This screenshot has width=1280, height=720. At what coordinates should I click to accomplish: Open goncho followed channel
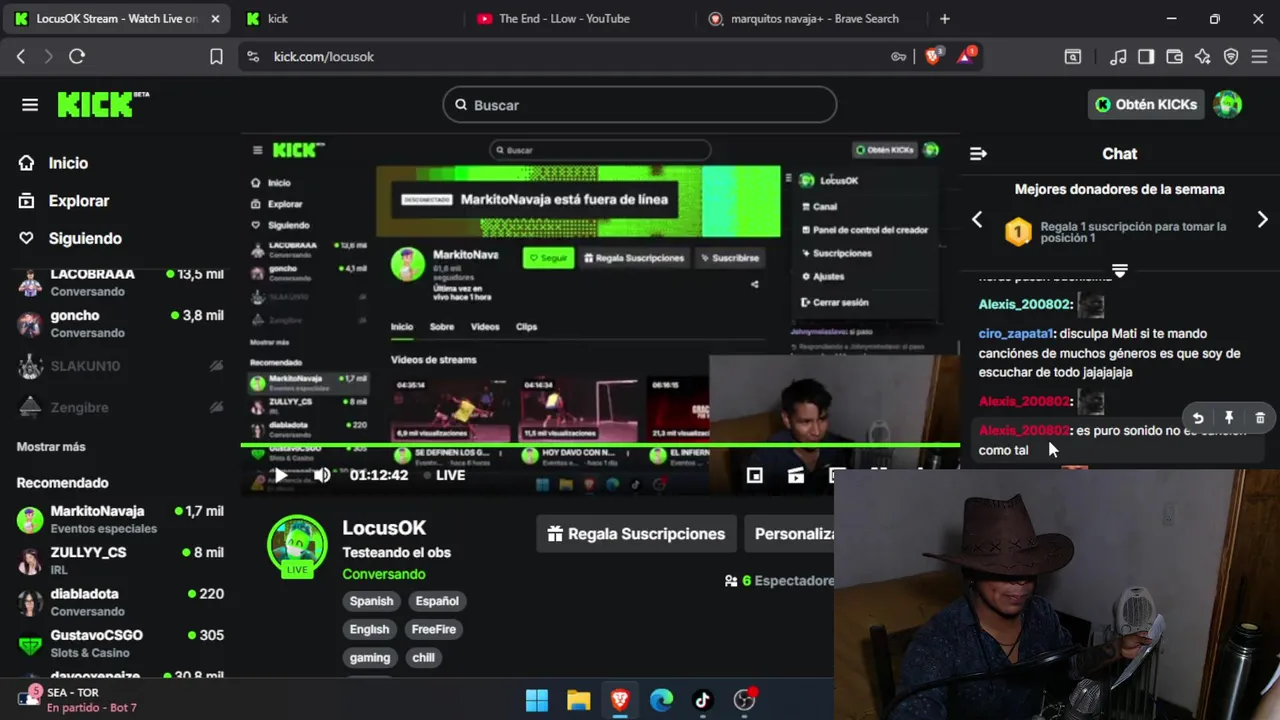point(120,324)
